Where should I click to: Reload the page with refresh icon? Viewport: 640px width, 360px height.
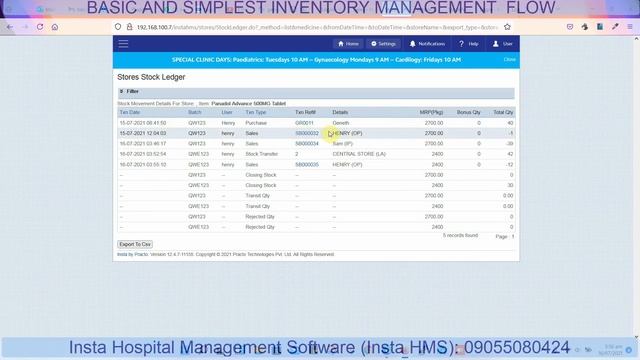(x=40, y=27)
